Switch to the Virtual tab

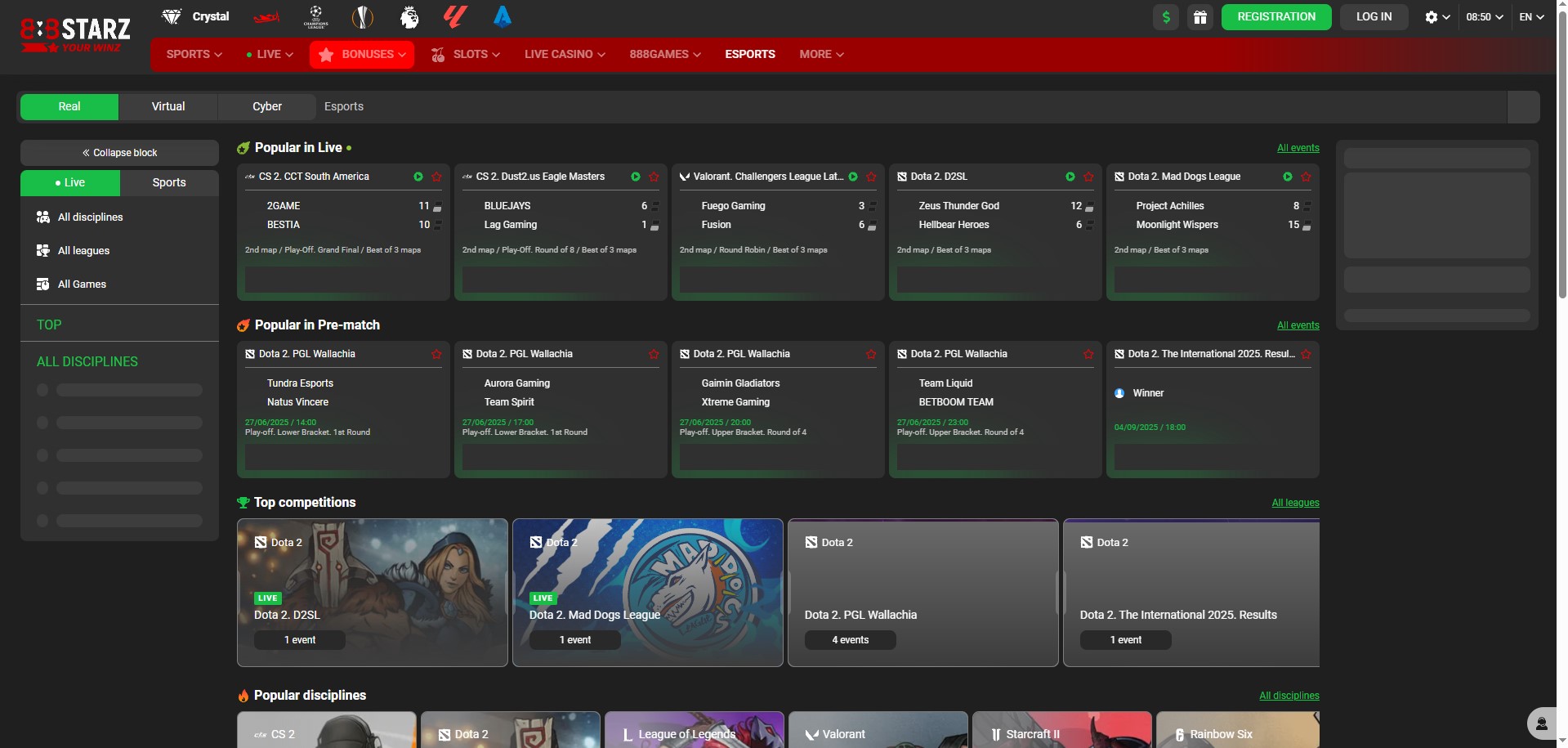pyautogui.click(x=168, y=106)
